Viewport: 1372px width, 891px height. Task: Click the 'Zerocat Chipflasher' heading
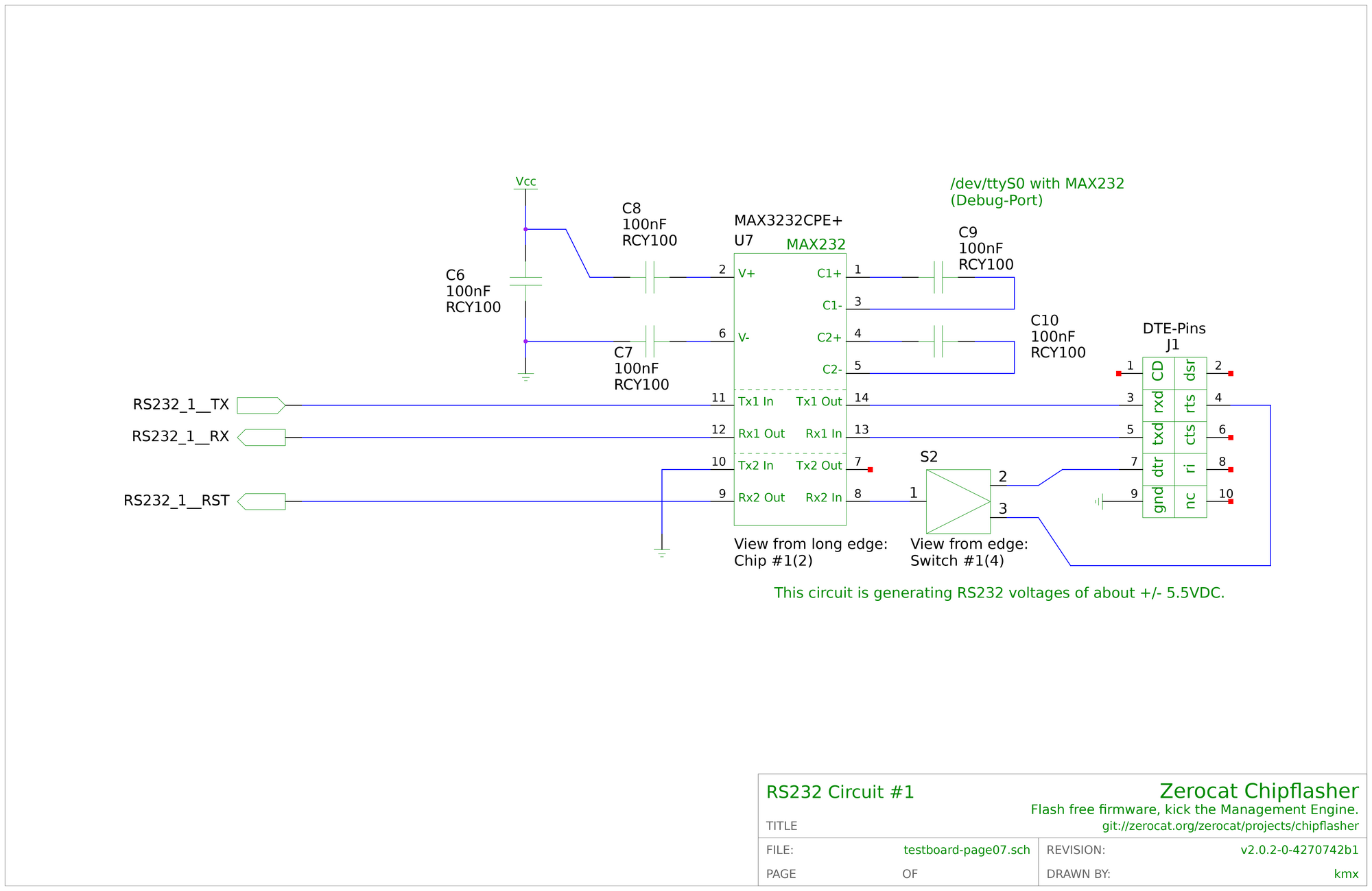[1259, 791]
